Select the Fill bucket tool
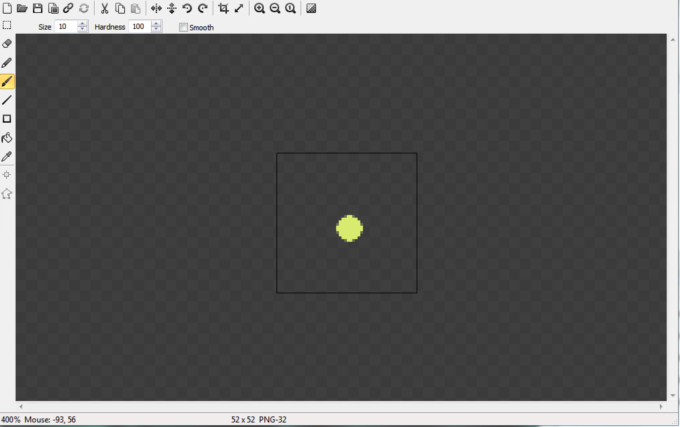Viewport: 680px width, 427px height. 7,138
